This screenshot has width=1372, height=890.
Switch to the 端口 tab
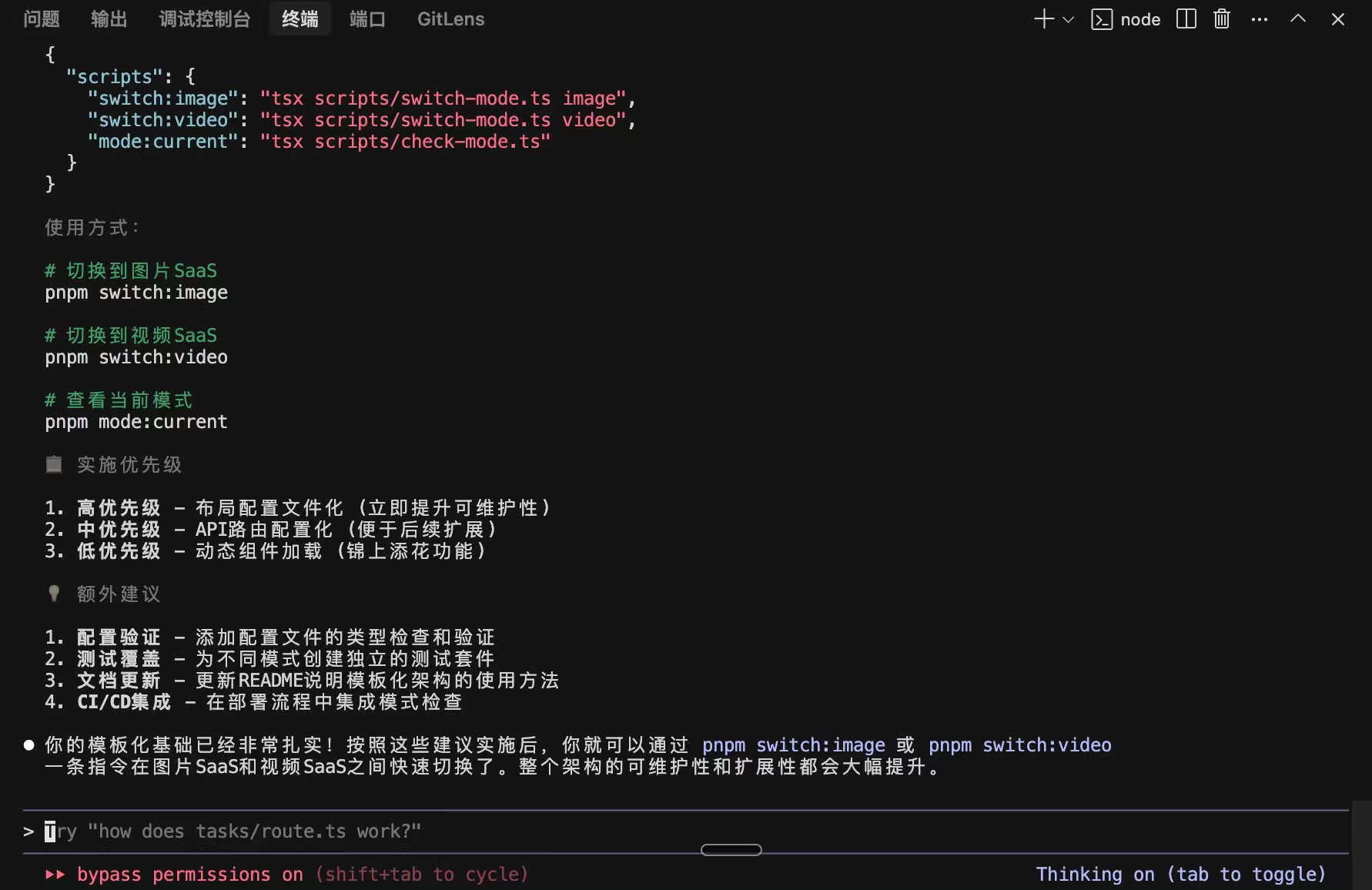(x=367, y=19)
